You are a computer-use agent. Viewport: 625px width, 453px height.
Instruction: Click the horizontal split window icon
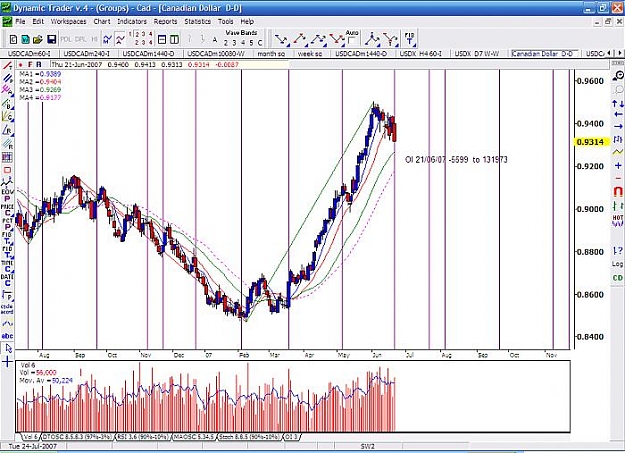click(162, 39)
